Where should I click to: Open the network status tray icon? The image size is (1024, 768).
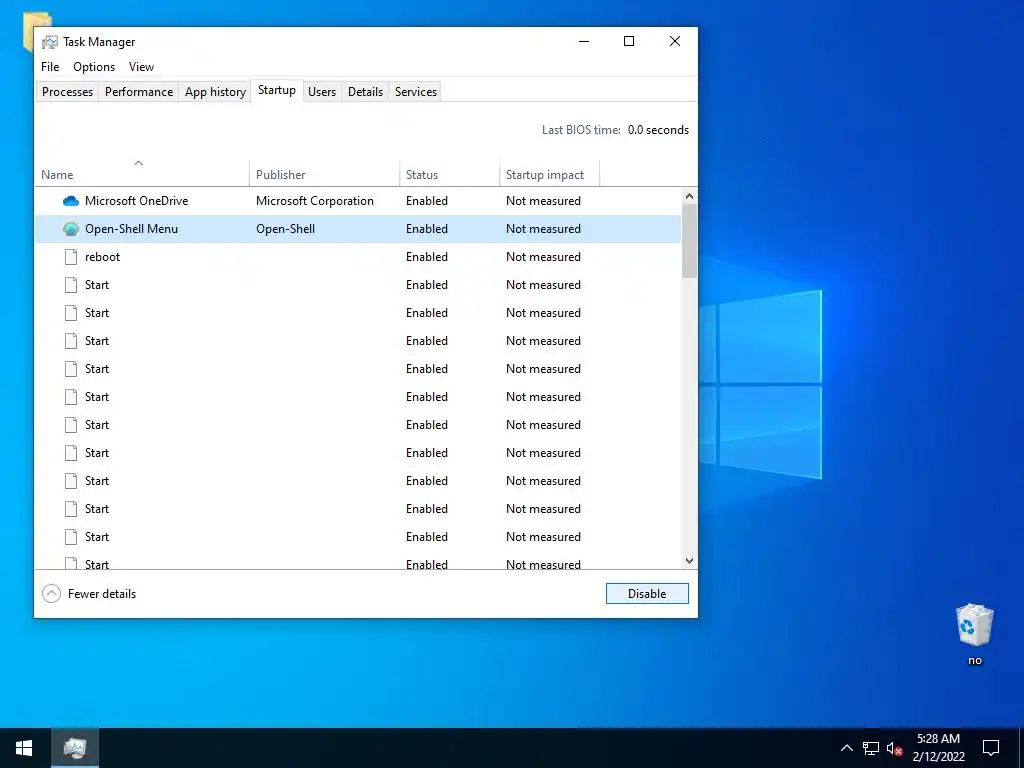click(871, 748)
